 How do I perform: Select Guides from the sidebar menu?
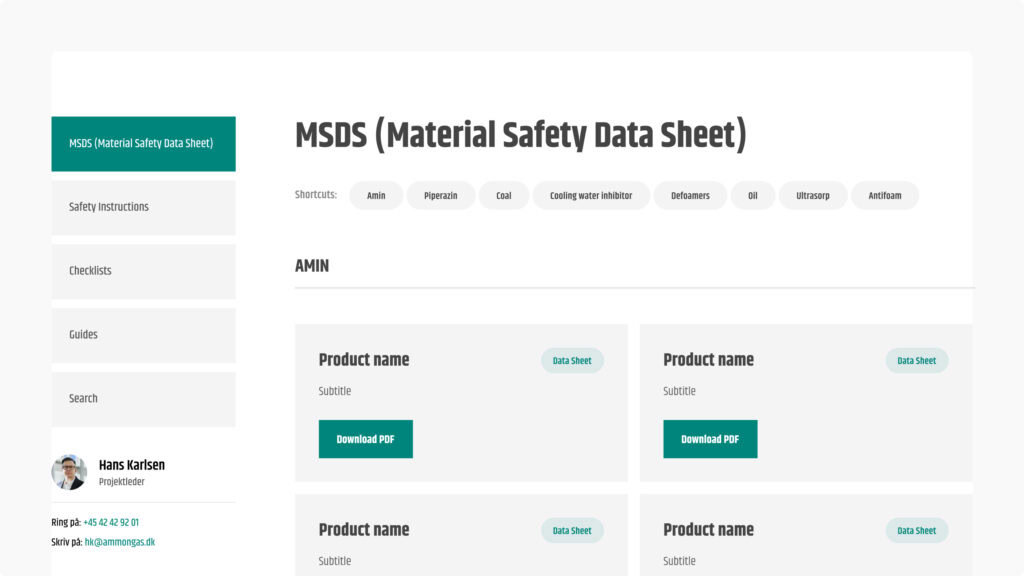(143, 335)
